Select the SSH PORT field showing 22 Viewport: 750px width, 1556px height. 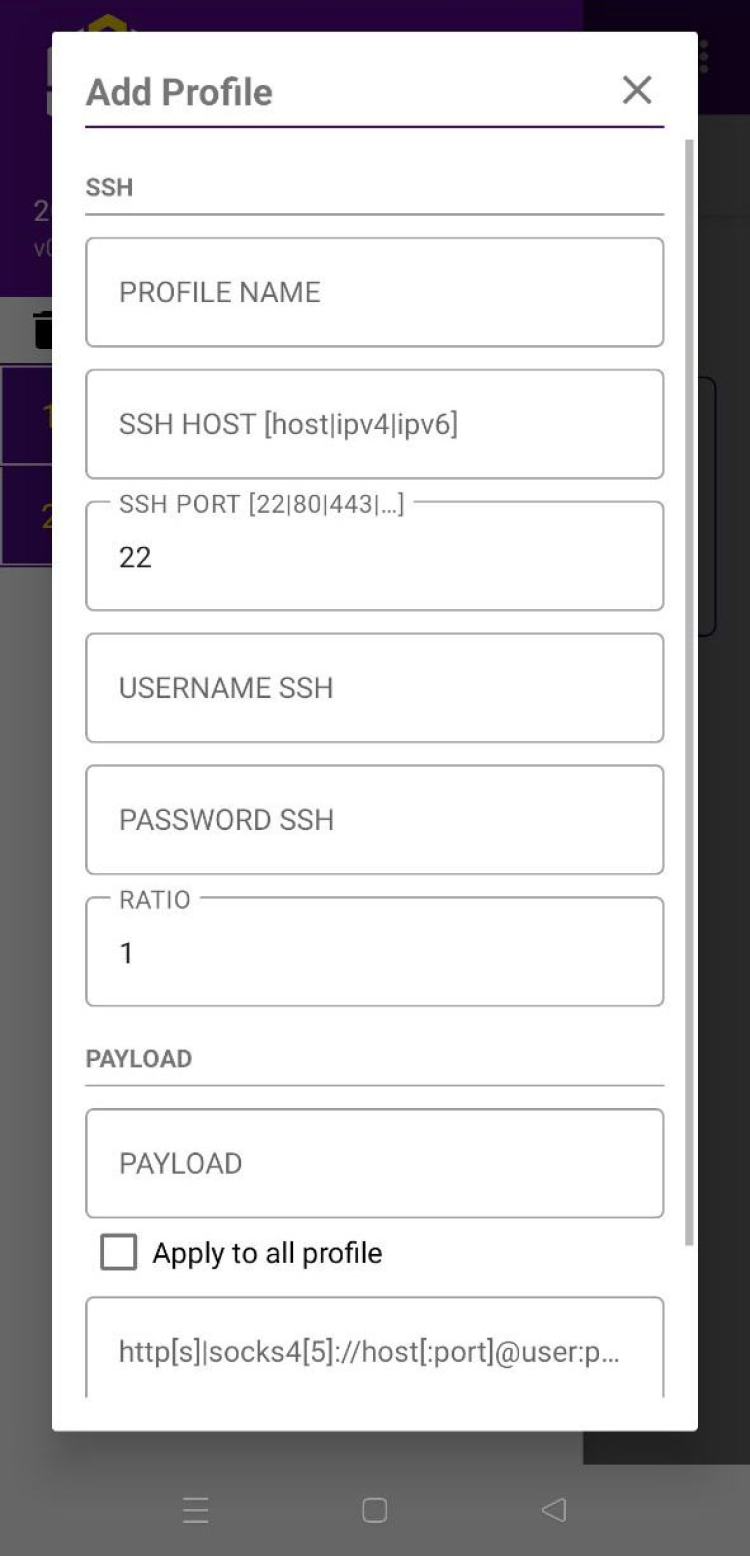374,557
